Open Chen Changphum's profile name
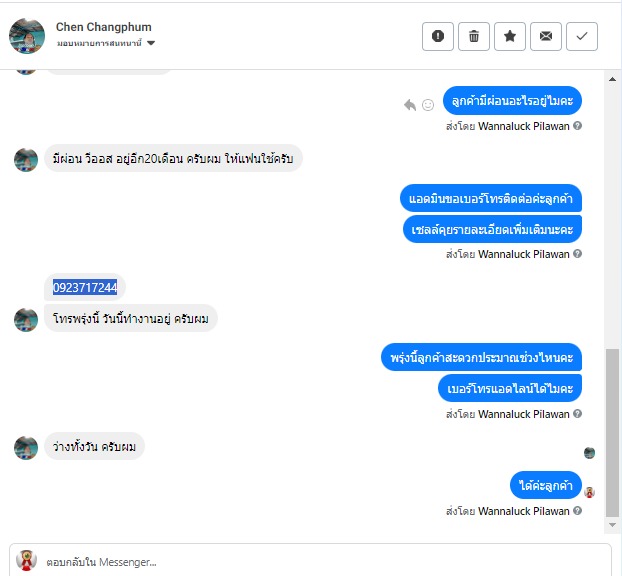 [104, 27]
